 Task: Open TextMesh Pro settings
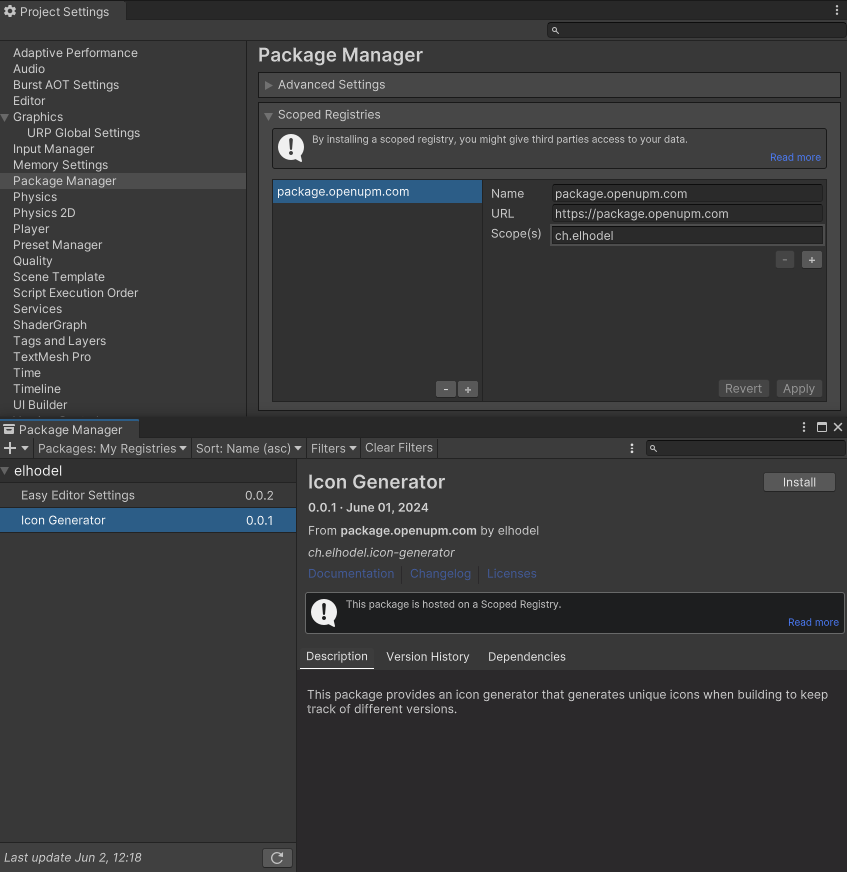point(52,357)
